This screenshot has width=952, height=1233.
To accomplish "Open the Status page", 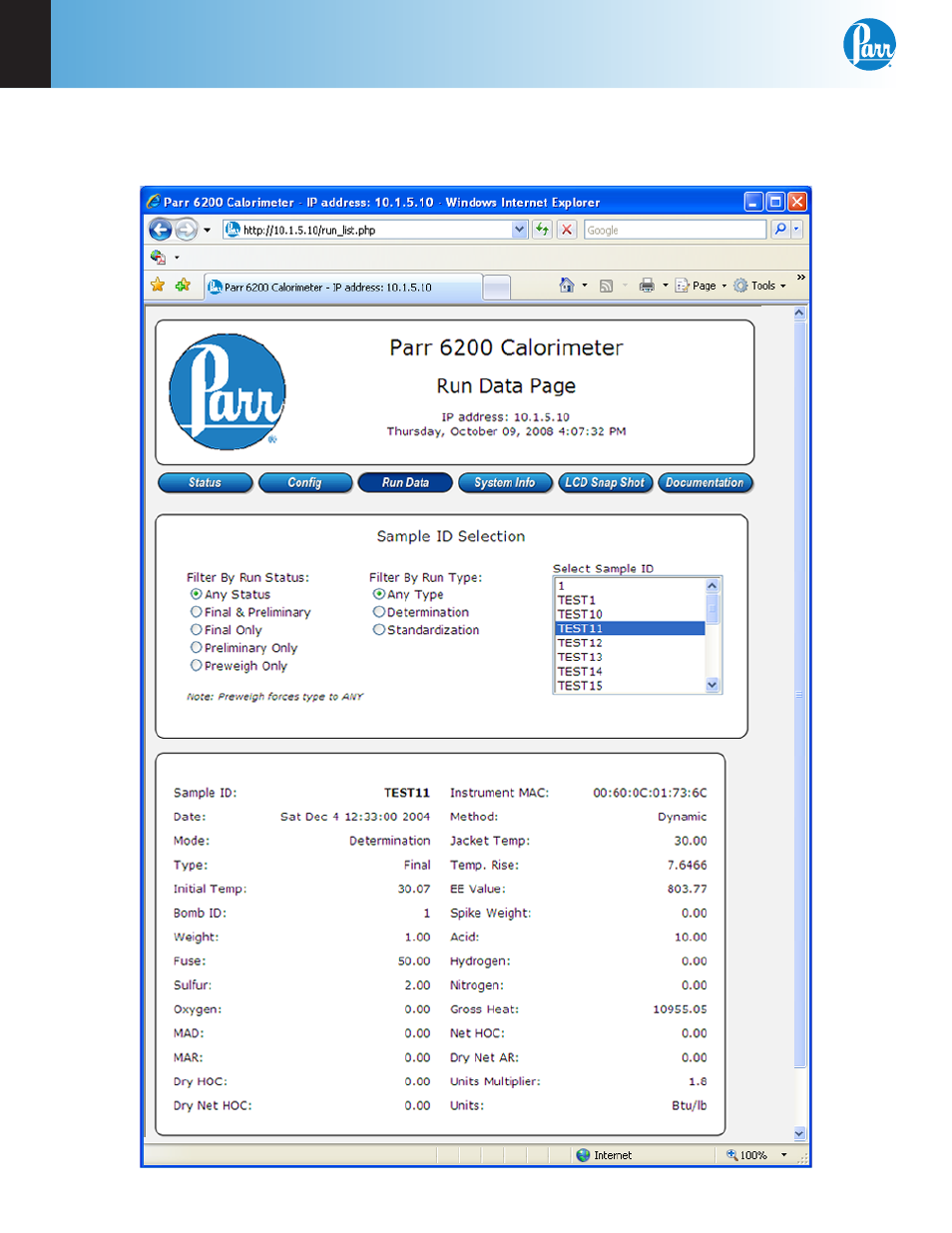I will click(205, 483).
